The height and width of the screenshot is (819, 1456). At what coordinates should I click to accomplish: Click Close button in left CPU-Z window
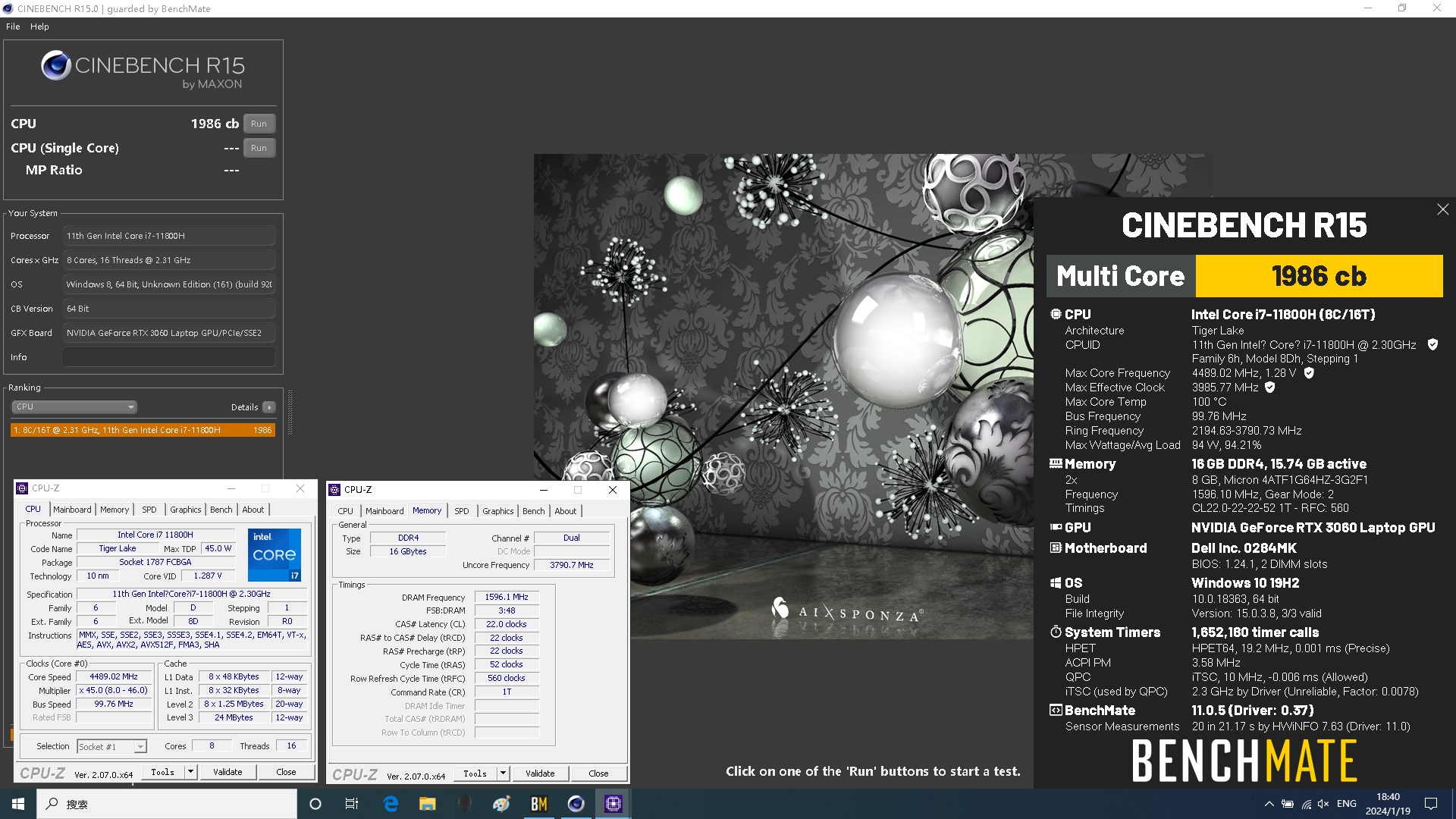(286, 772)
